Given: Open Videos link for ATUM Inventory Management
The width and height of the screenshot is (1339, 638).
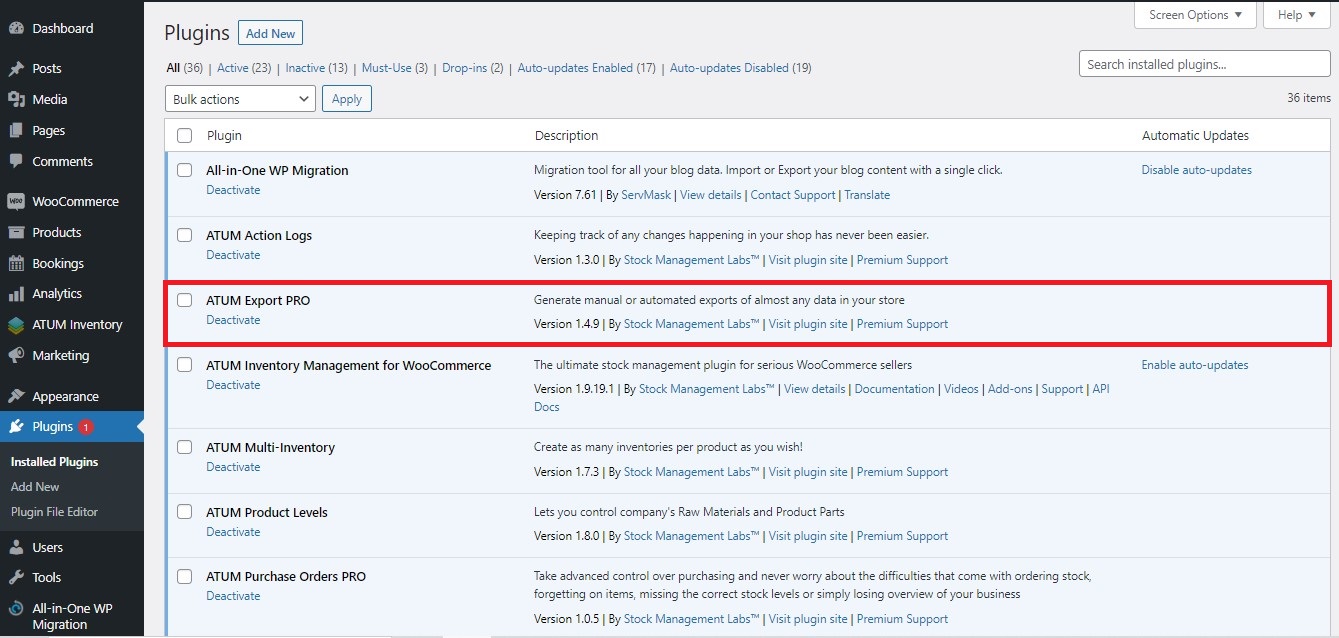Looking at the screenshot, I should pyautogui.click(x=961, y=389).
